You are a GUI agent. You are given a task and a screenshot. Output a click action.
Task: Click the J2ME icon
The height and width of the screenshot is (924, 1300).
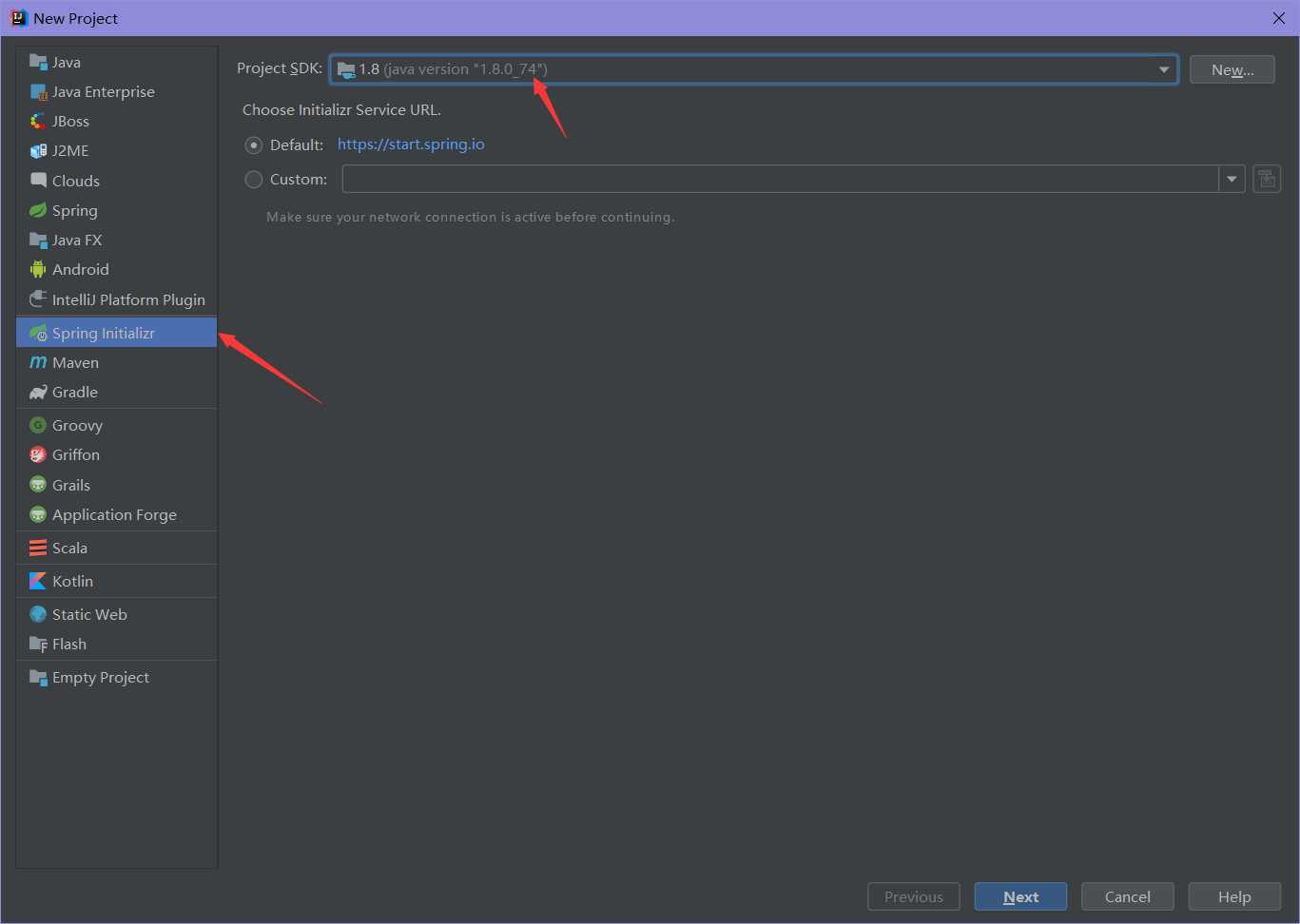click(38, 150)
